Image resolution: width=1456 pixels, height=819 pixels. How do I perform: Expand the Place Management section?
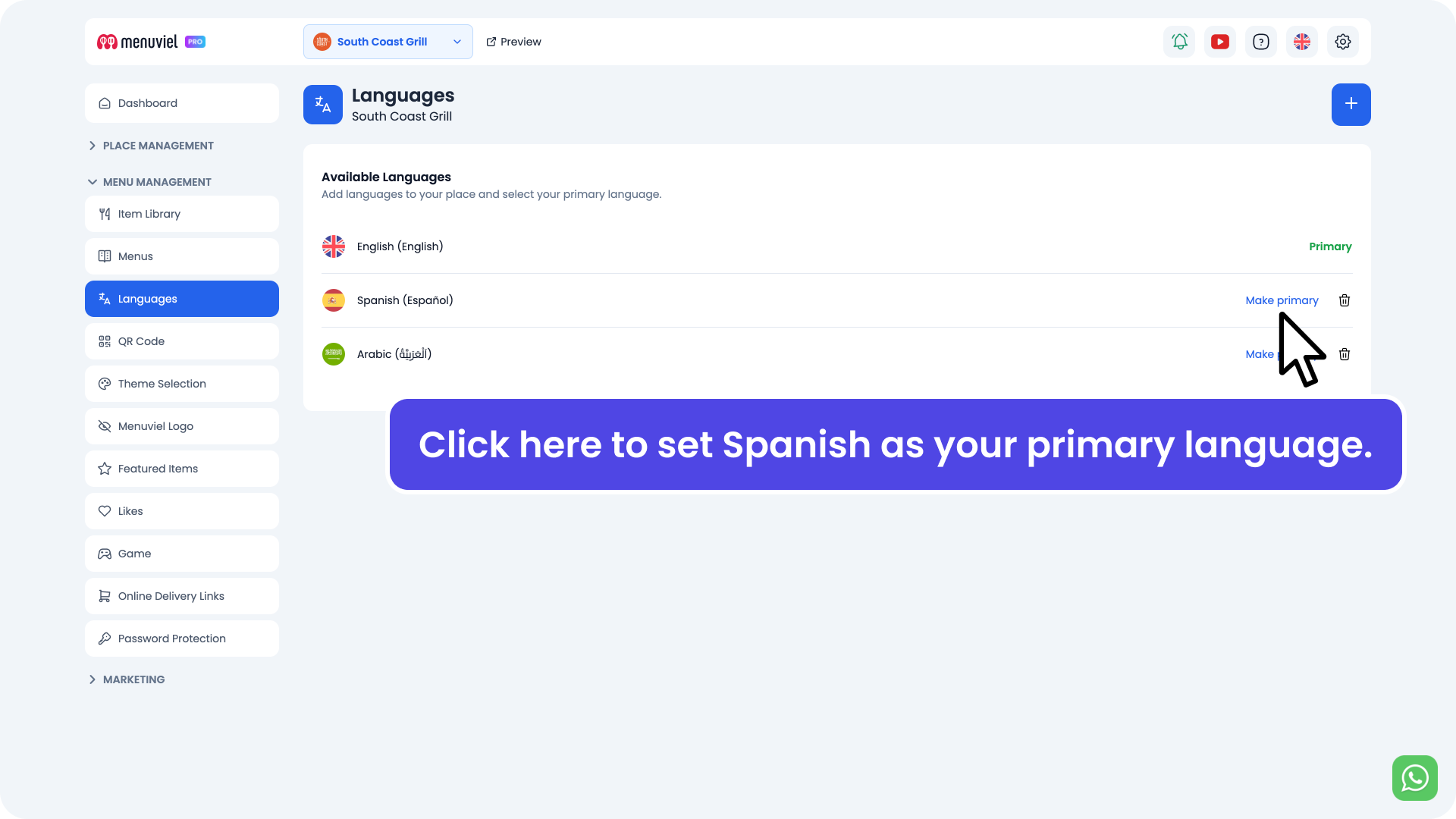click(x=158, y=146)
